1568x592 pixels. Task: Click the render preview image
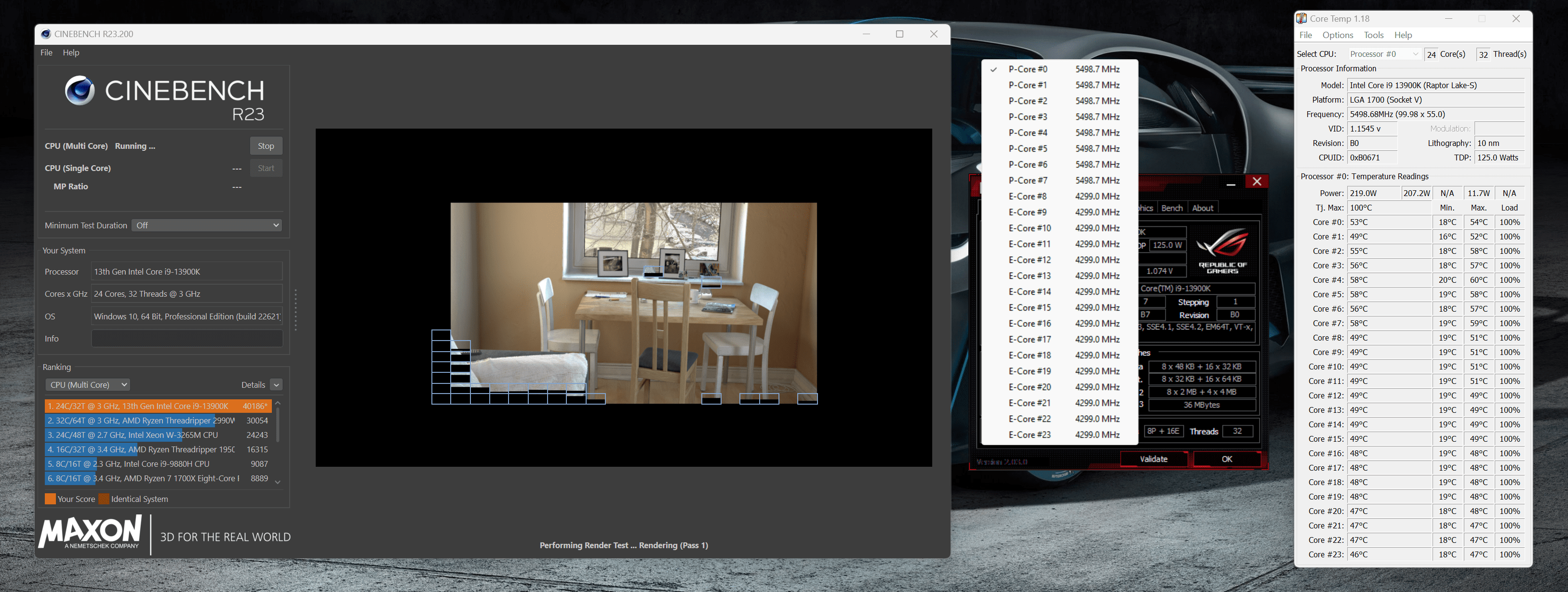[x=633, y=303]
